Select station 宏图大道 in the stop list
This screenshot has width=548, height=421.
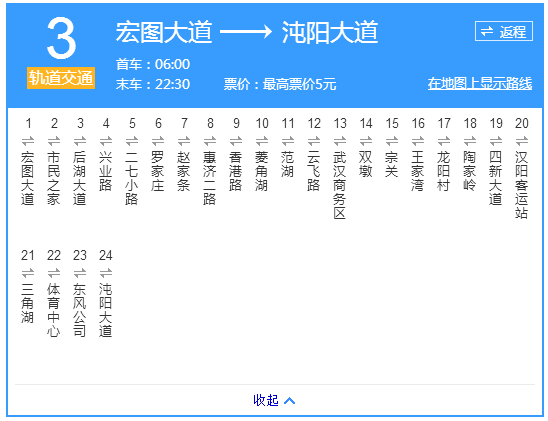tap(28, 178)
